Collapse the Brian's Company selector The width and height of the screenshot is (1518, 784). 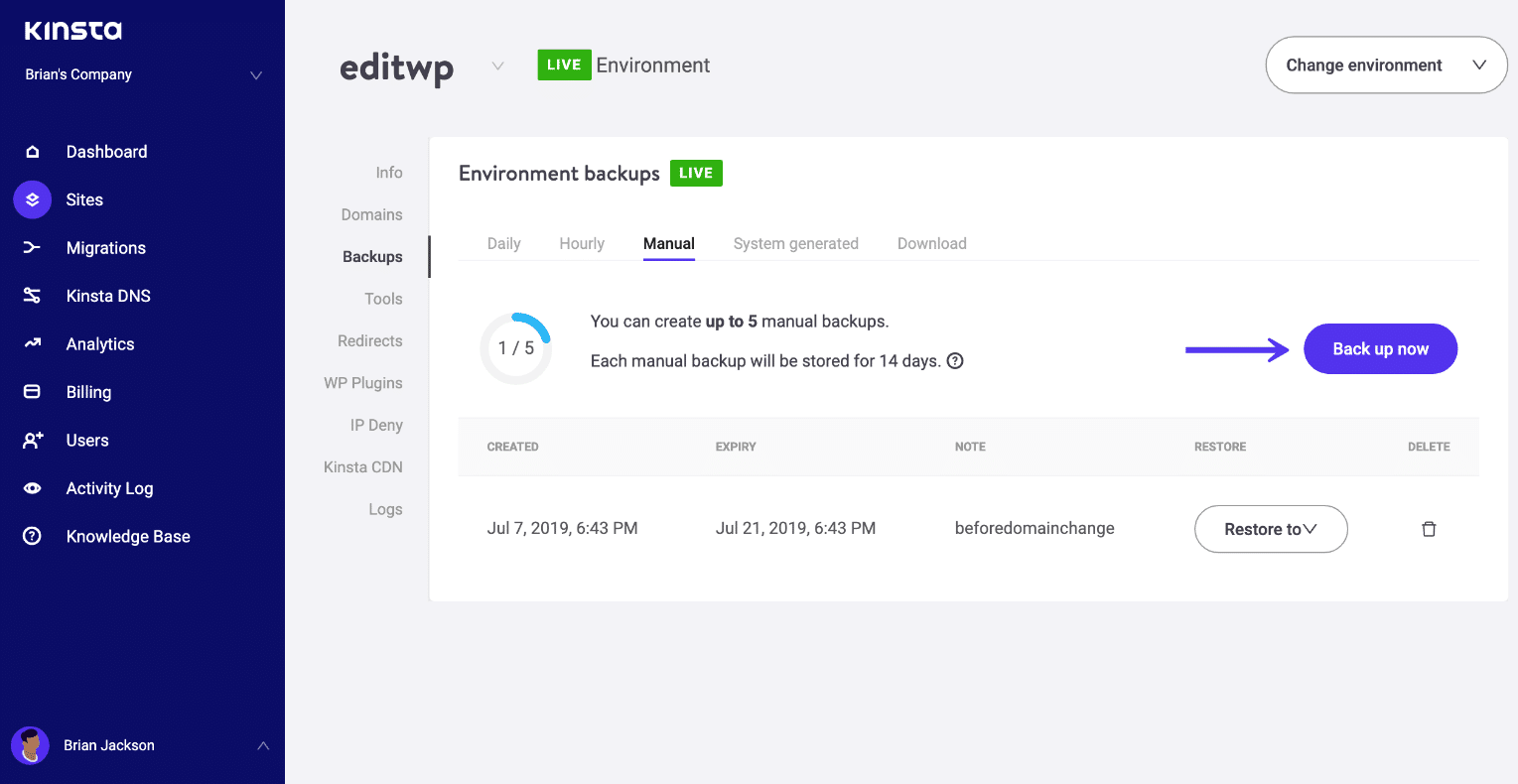pos(256,73)
